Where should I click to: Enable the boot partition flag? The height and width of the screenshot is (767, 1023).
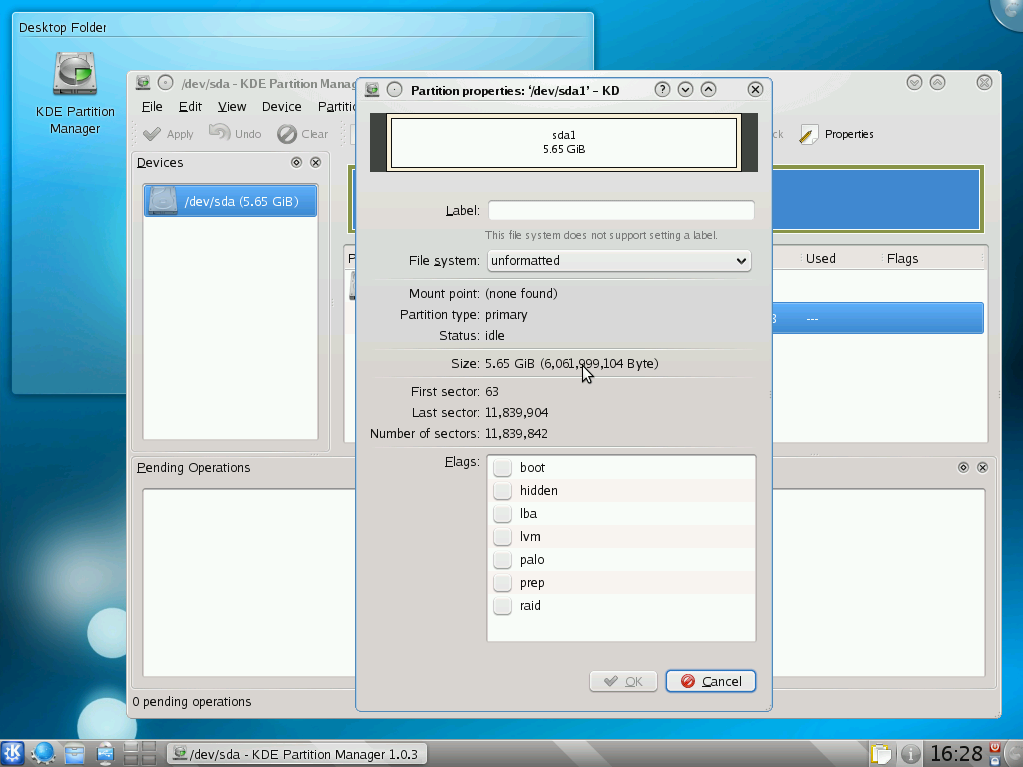coord(502,467)
